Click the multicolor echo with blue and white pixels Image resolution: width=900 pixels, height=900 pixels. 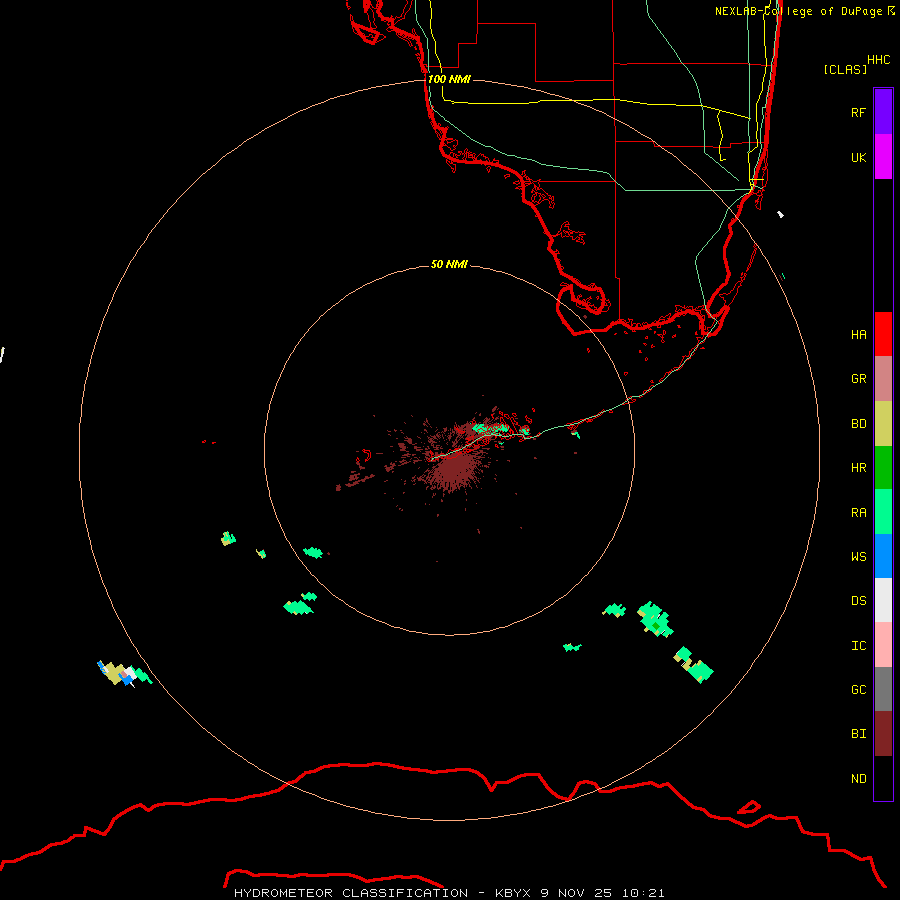[124, 673]
